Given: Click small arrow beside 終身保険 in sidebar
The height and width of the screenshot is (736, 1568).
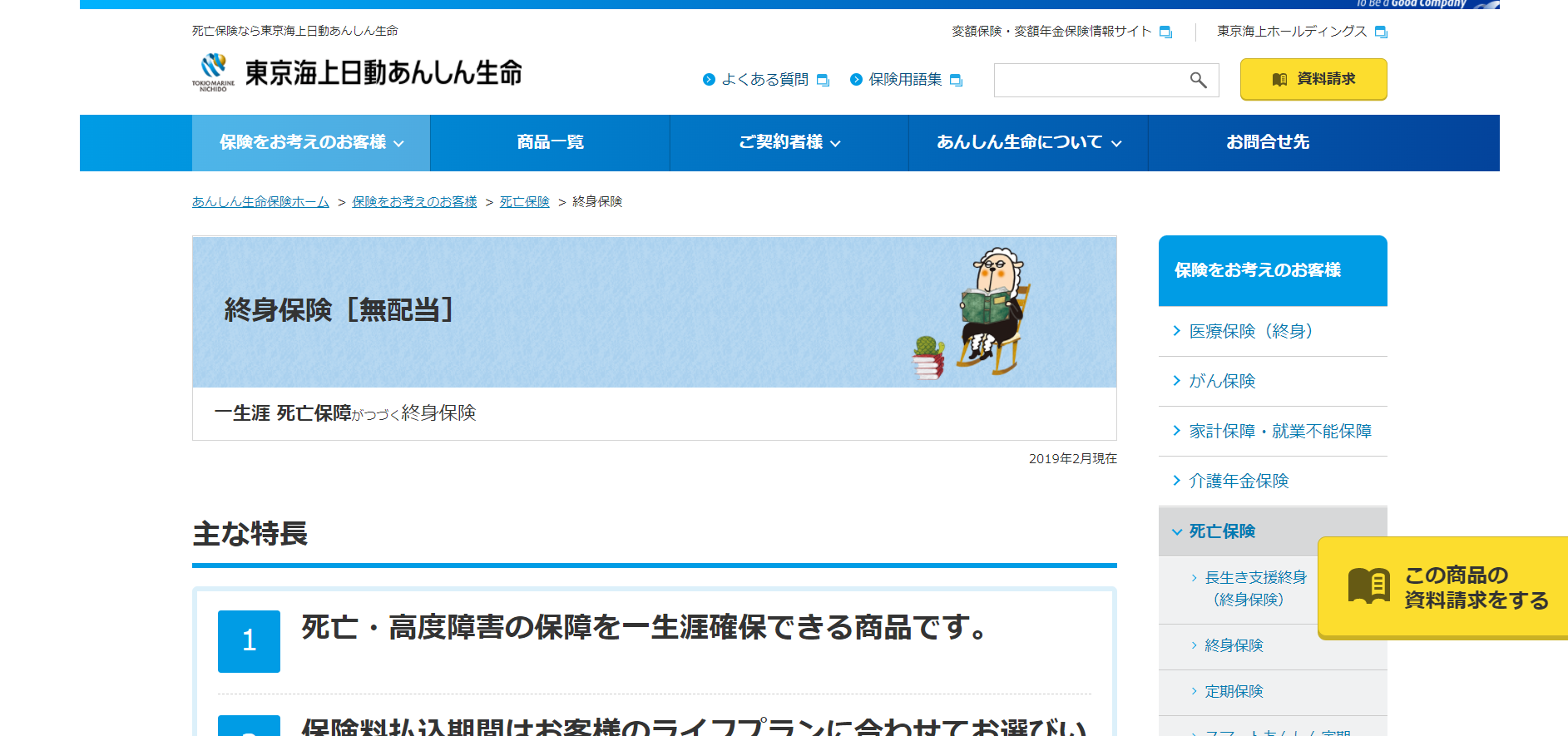Looking at the screenshot, I should click(x=1194, y=645).
